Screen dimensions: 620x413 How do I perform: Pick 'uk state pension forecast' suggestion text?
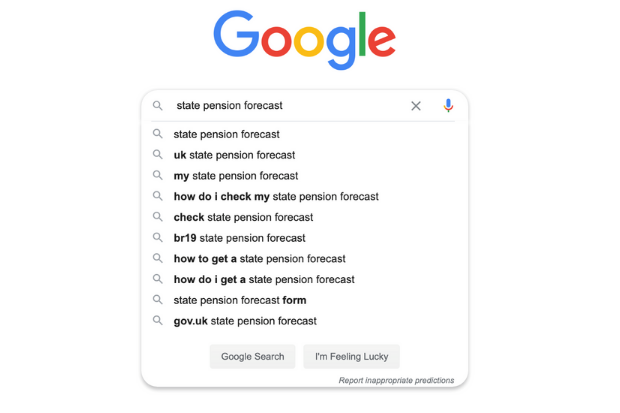point(234,155)
